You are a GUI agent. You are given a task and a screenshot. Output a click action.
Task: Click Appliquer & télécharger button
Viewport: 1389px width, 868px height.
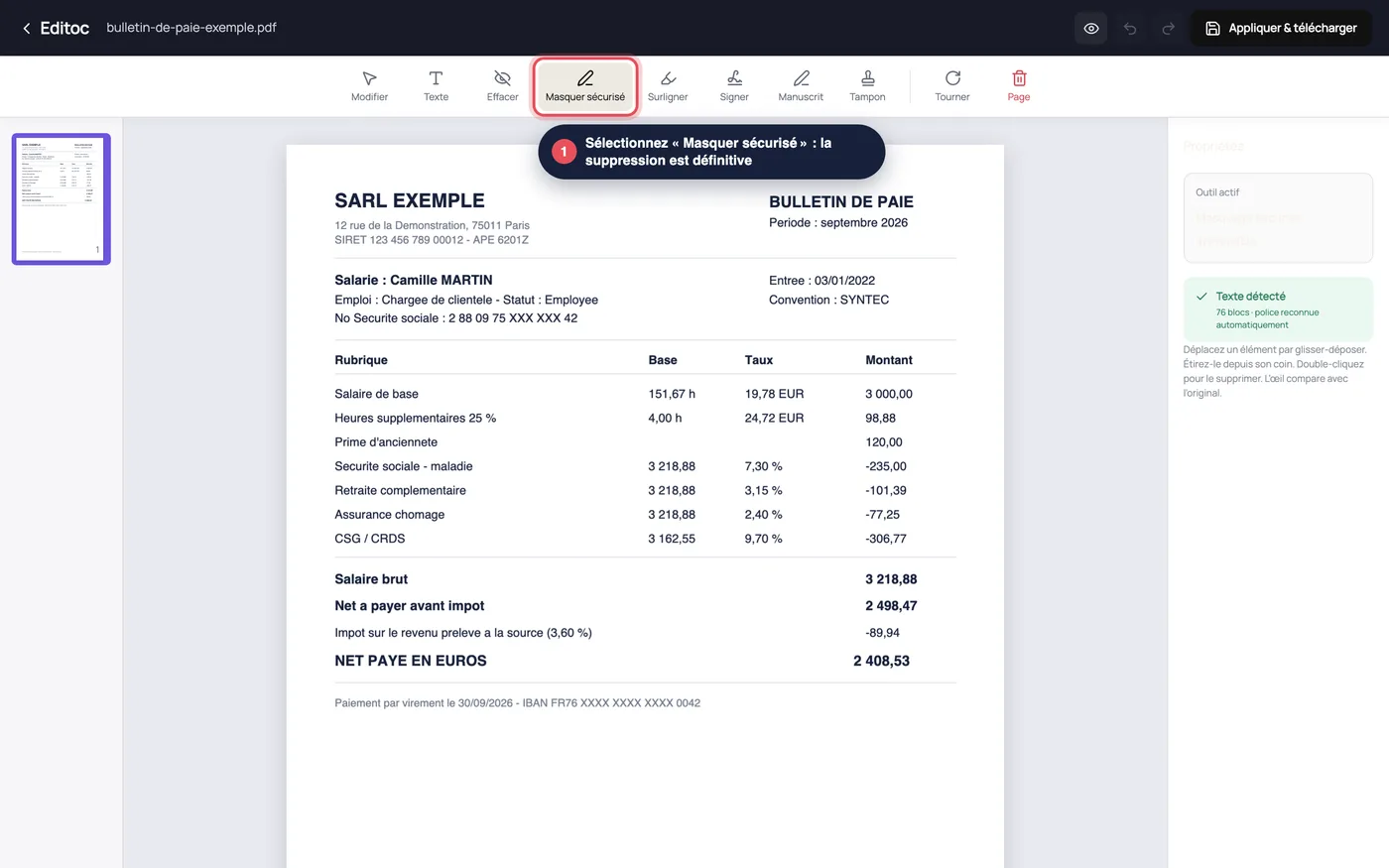pos(1281,28)
